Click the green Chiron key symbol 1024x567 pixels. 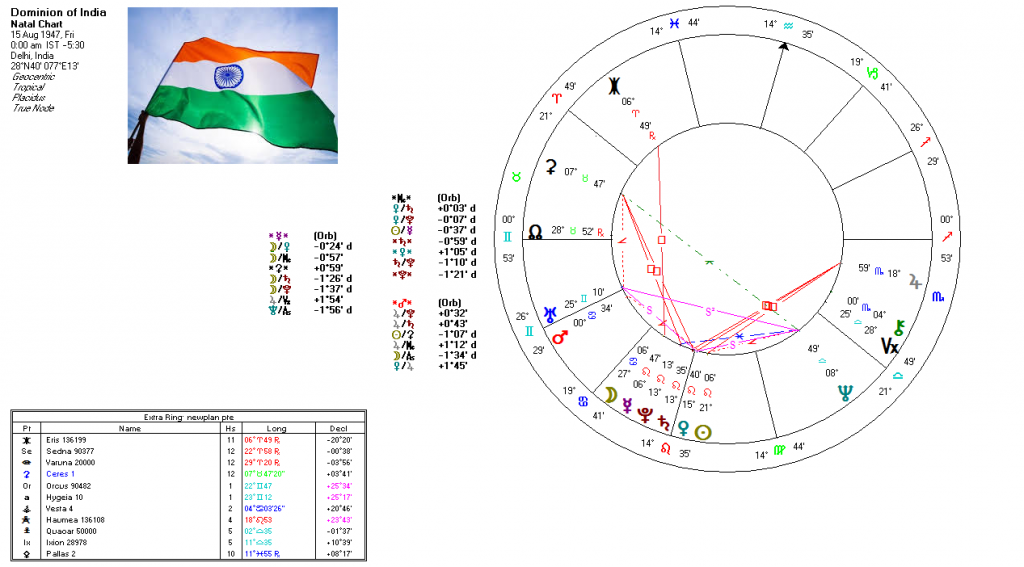pyautogui.click(x=900, y=327)
